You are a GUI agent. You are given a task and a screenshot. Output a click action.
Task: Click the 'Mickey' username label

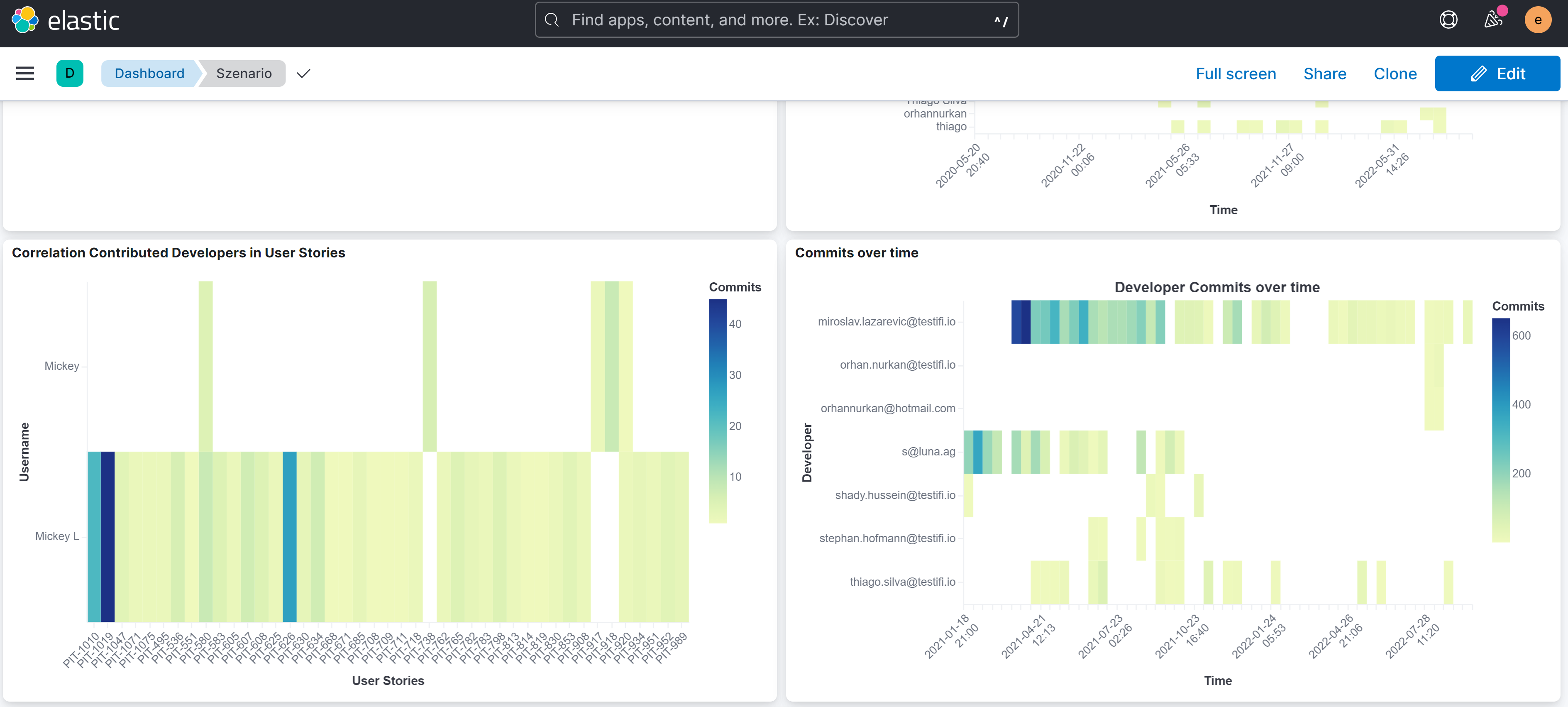click(61, 365)
